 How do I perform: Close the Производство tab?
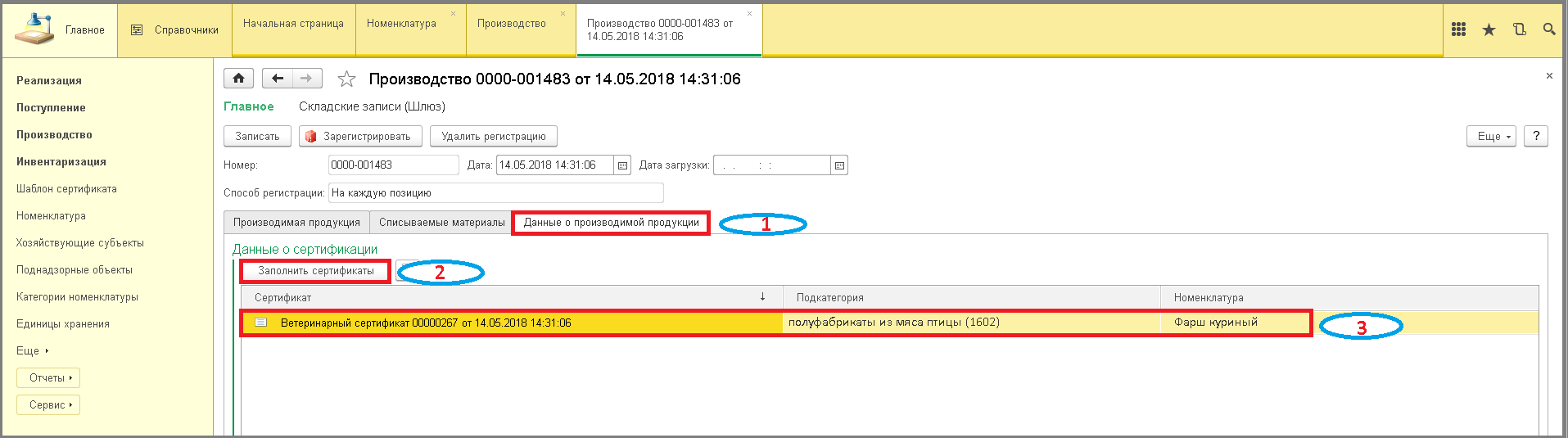pos(563,13)
